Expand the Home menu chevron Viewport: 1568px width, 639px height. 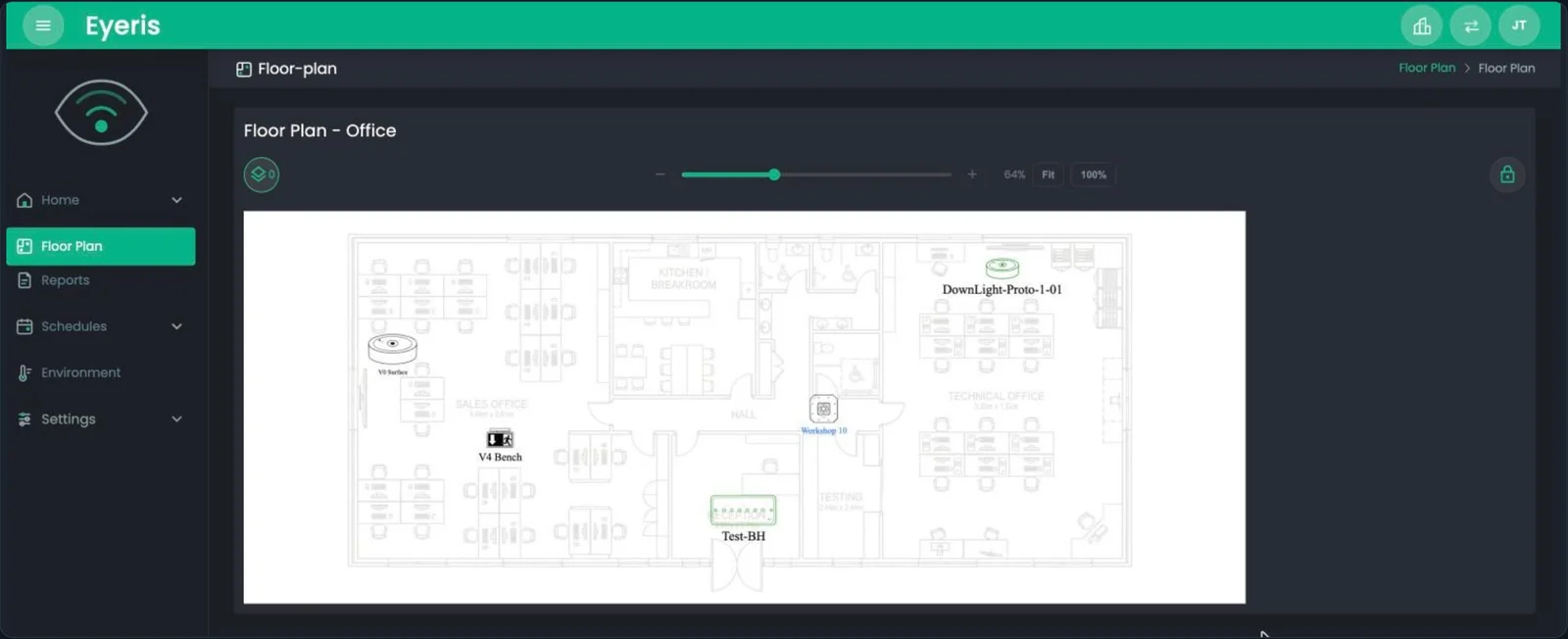pos(176,200)
